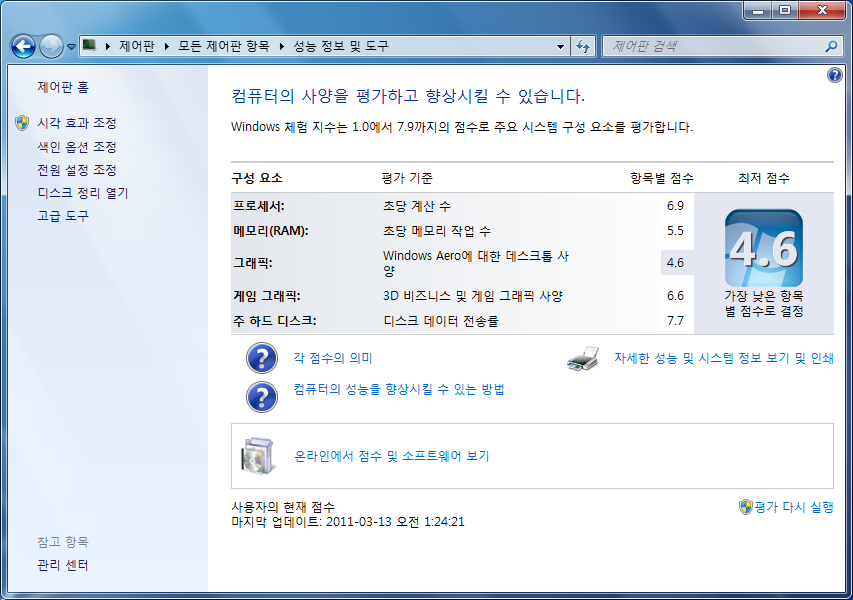Click the 게임 그래픽 score 6.6
Image resolution: width=853 pixels, height=600 pixels.
(675, 296)
